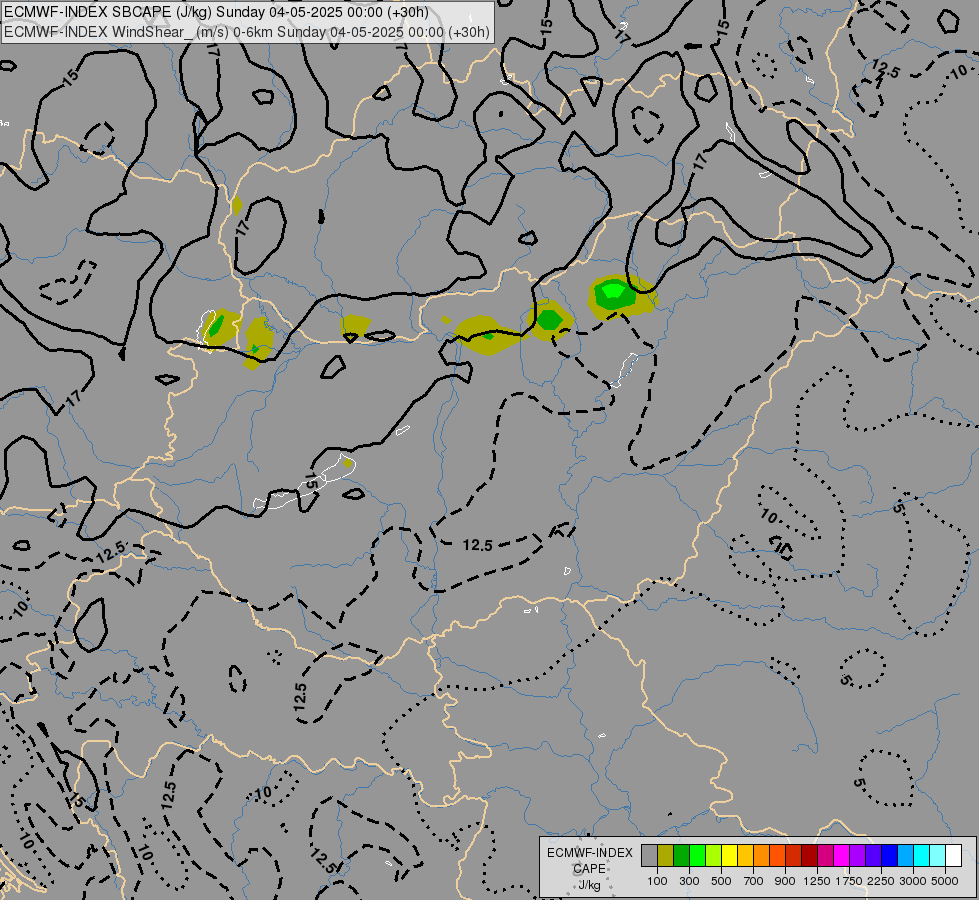The width and height of the screenshot is (979, 900).
Task: Pick the dark maroon-red legend swatch
Action: click(x=809, y=856)
